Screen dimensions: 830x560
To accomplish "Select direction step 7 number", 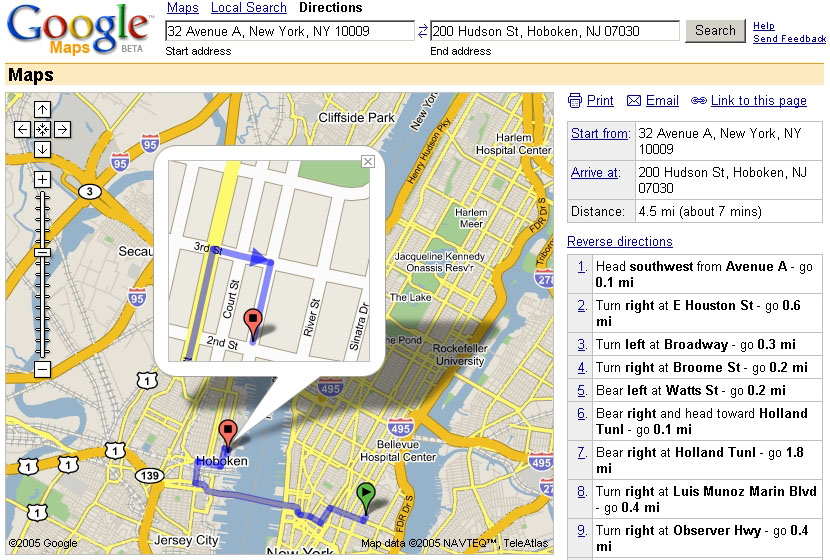I will 582,453.
